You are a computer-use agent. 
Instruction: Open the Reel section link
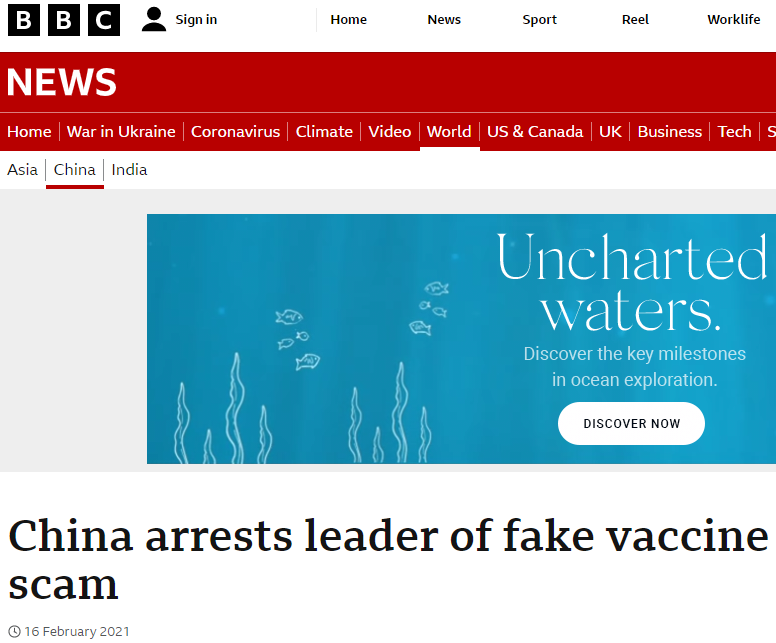[635, 19]
